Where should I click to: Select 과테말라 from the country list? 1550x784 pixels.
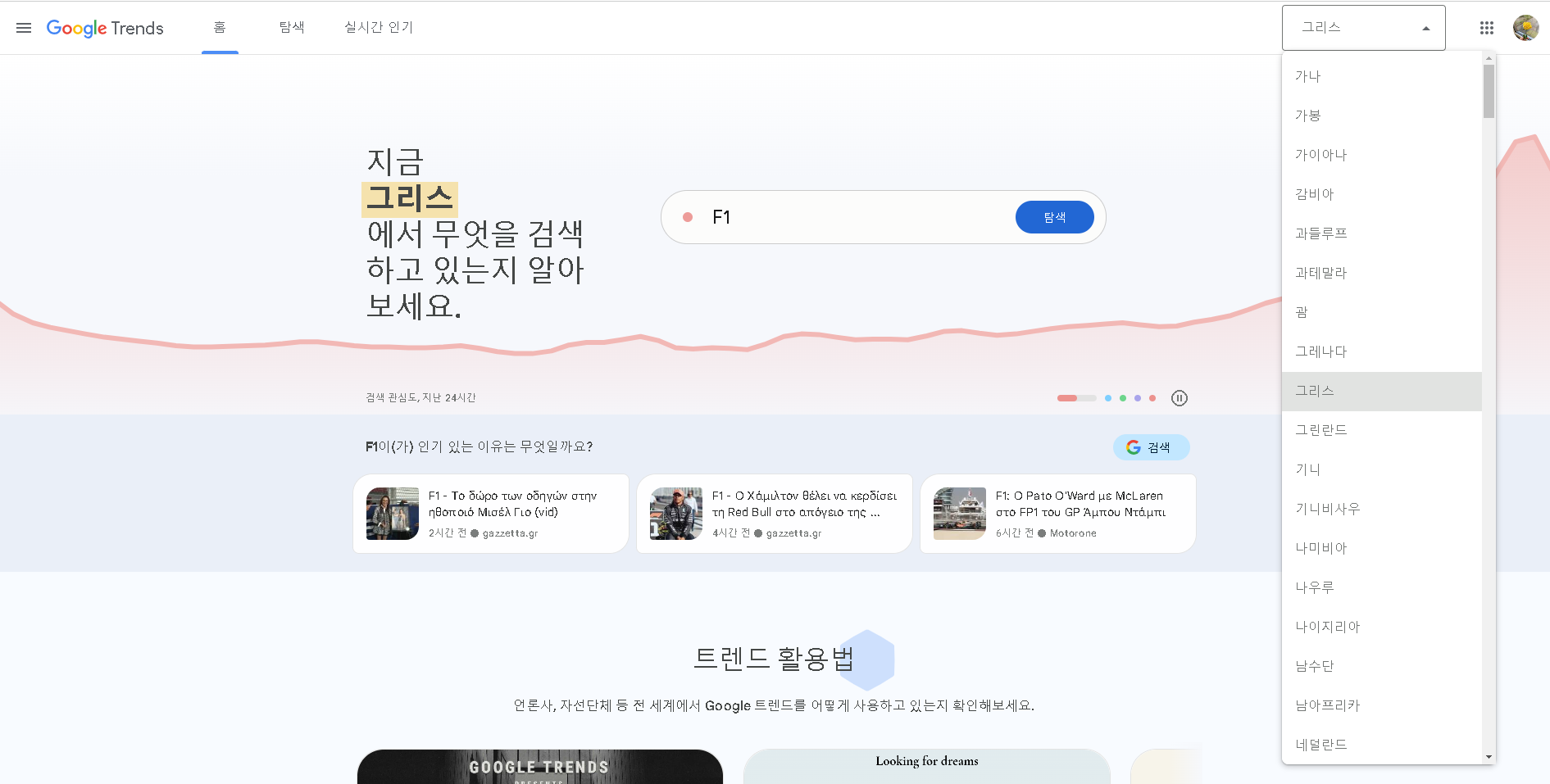(x=1382, y=273)
